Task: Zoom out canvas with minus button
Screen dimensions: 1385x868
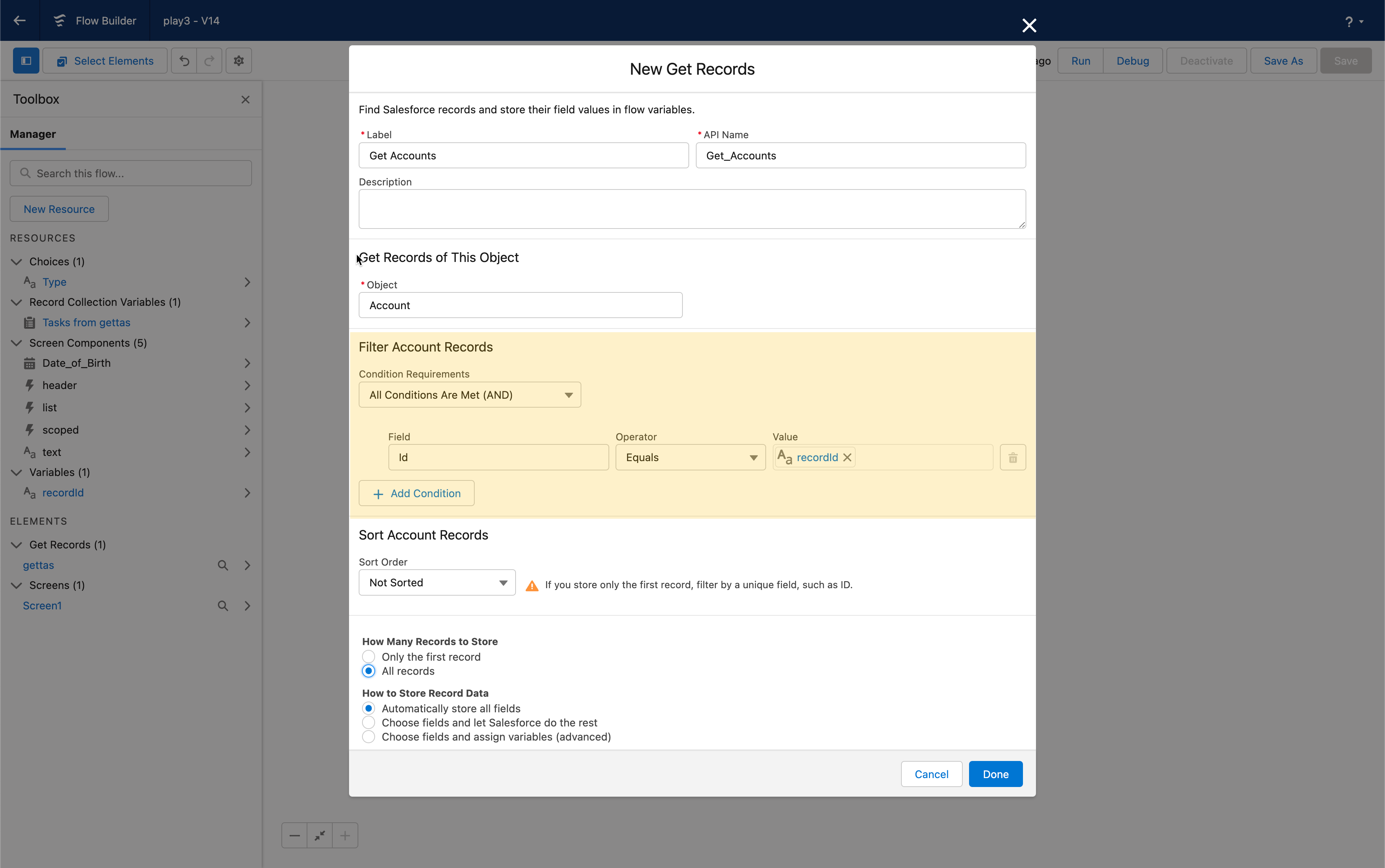Action: pos(294,835)
